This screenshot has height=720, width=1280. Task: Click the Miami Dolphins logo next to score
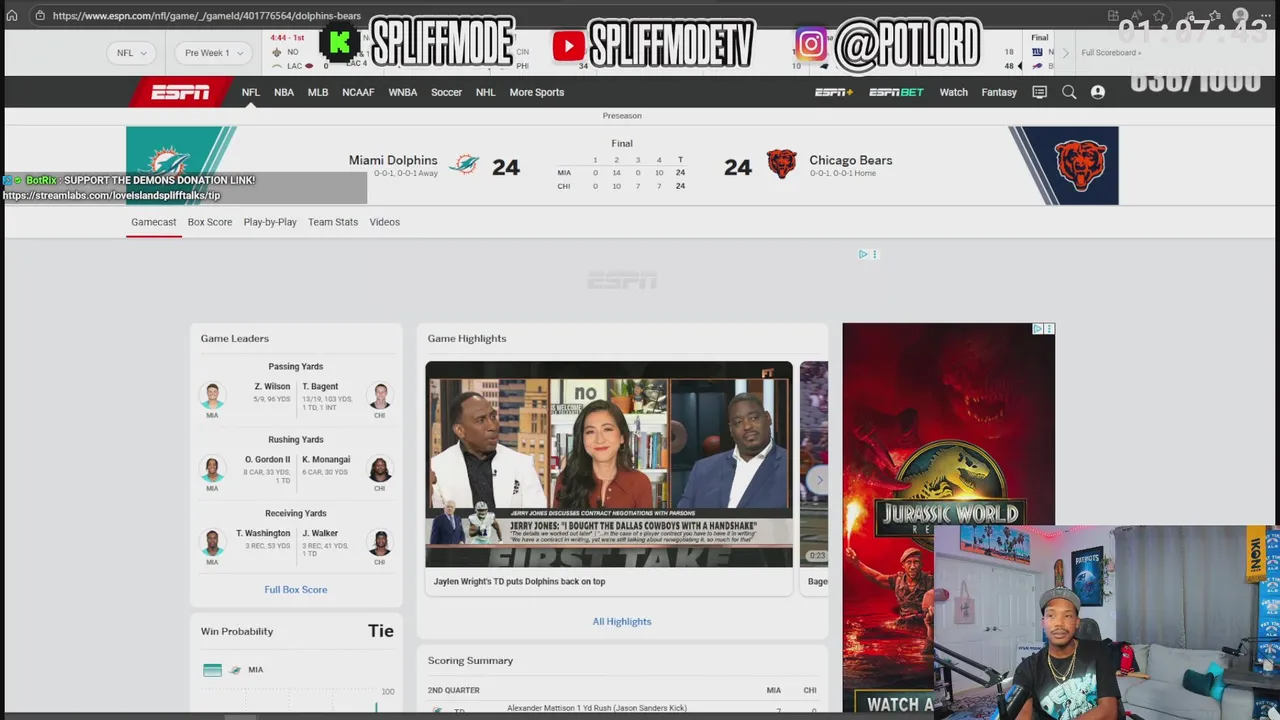pyautogui.click(x=463, y=165)
